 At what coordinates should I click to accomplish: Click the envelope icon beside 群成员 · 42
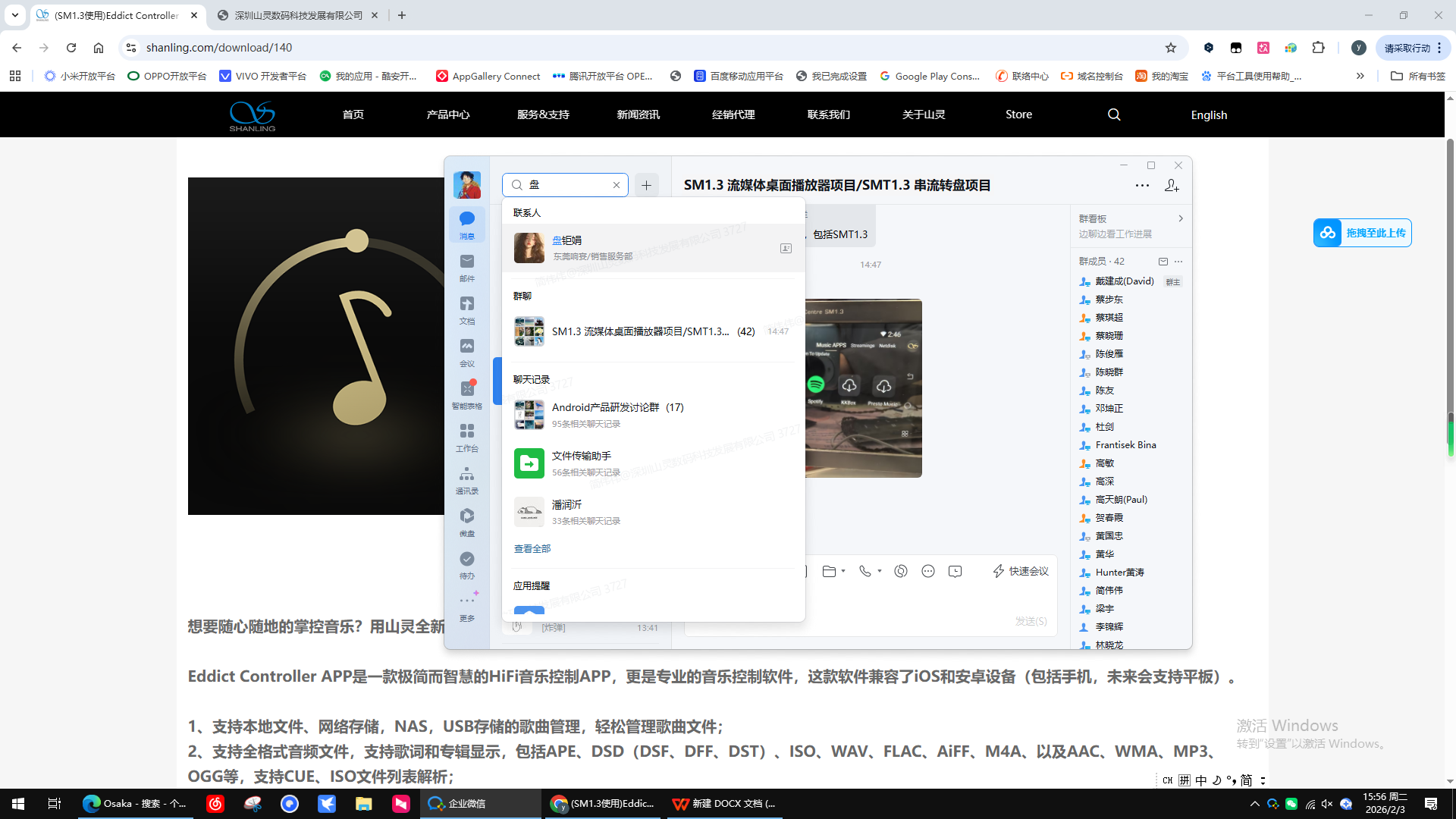click(1163, 261)
